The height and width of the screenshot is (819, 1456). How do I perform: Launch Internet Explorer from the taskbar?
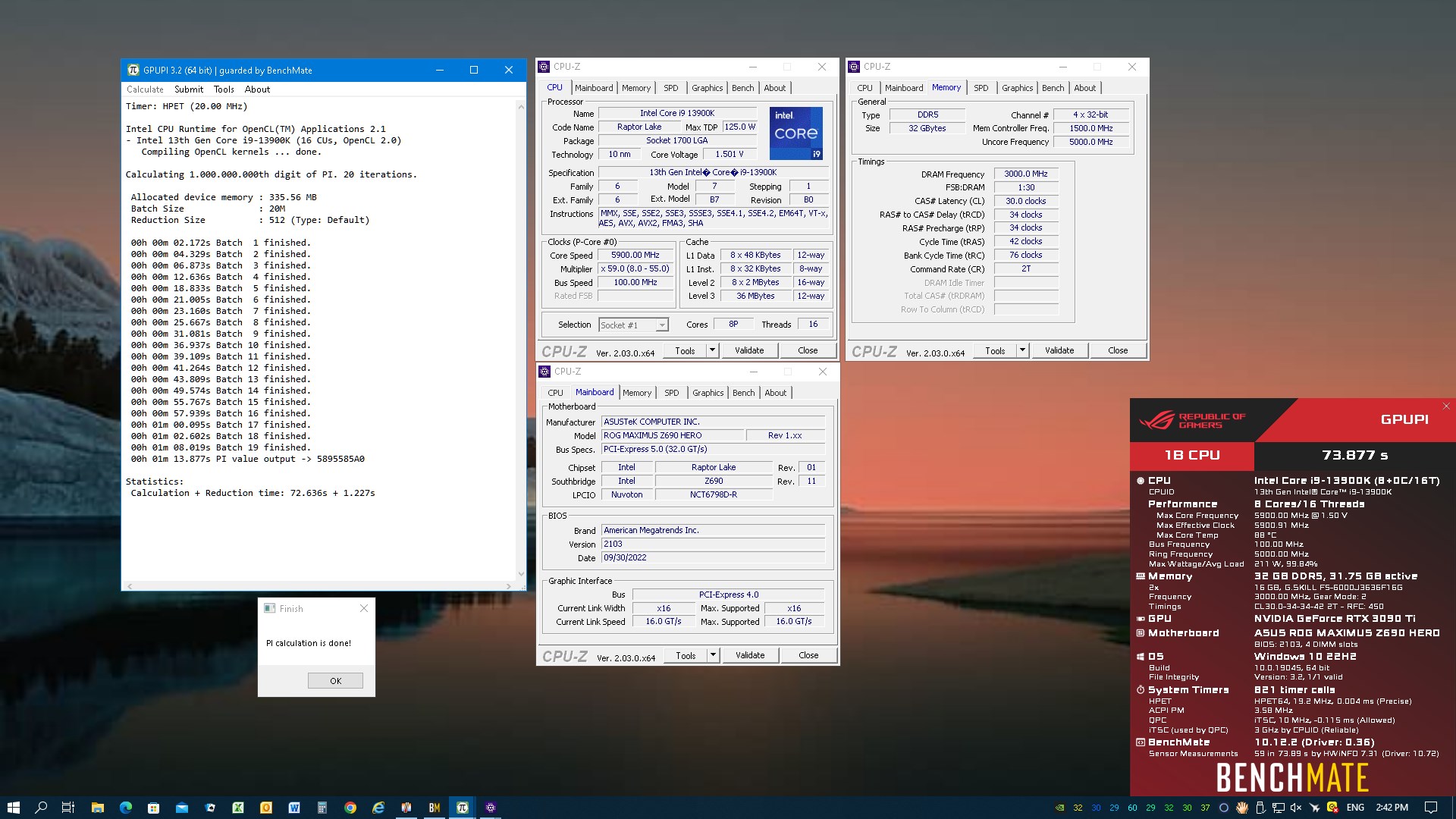click(x=378, y=808)
